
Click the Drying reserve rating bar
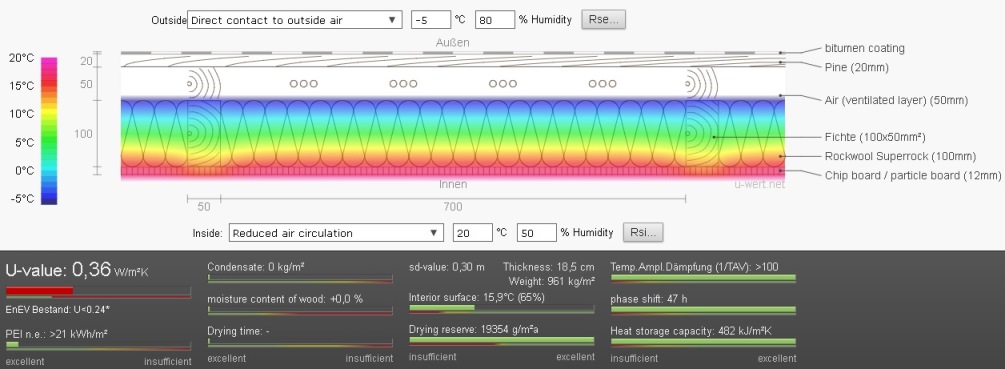(502, 342)
